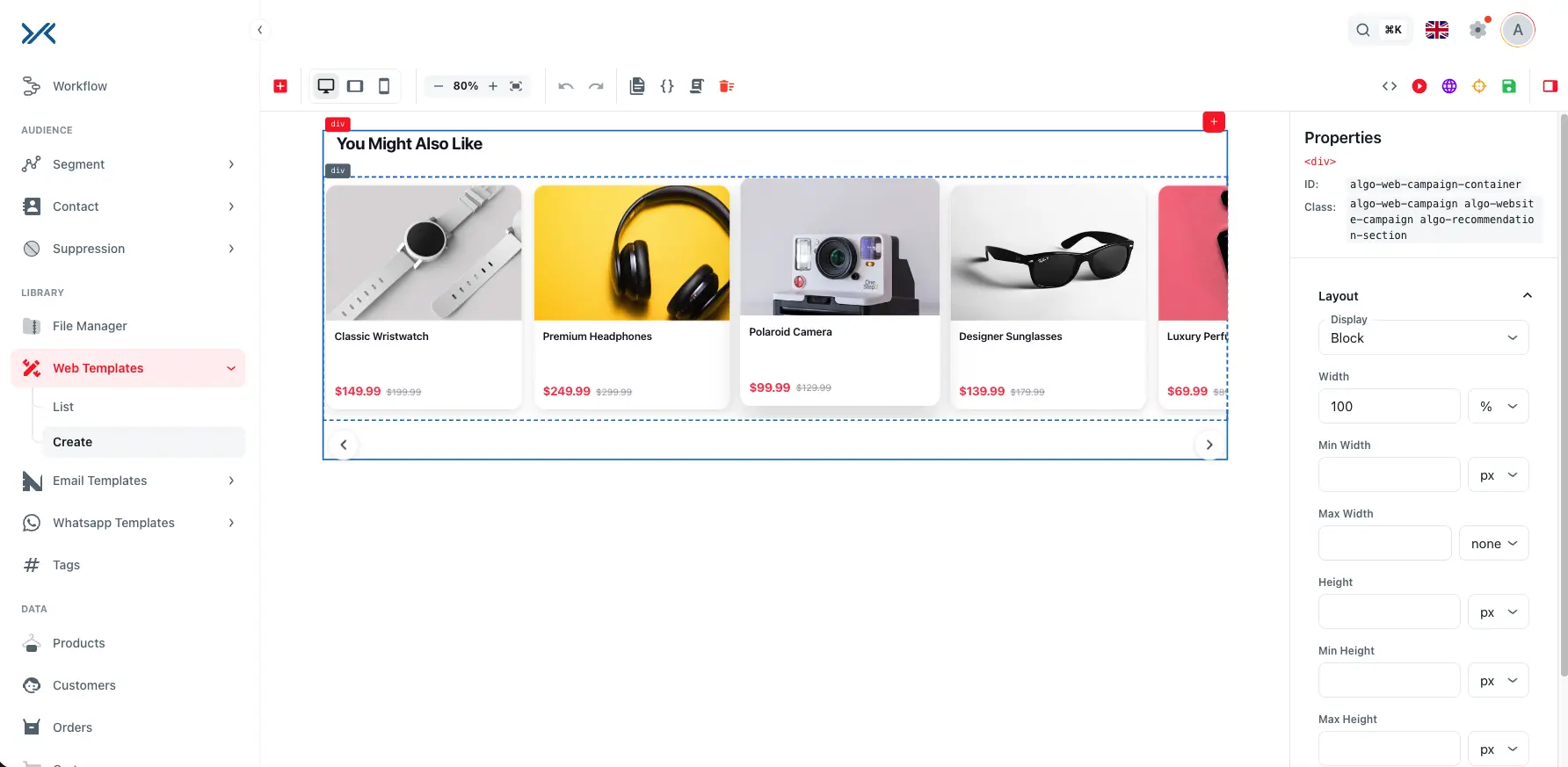
Task: Collapse the Web Templates menu
Action: tap(129, 368)
